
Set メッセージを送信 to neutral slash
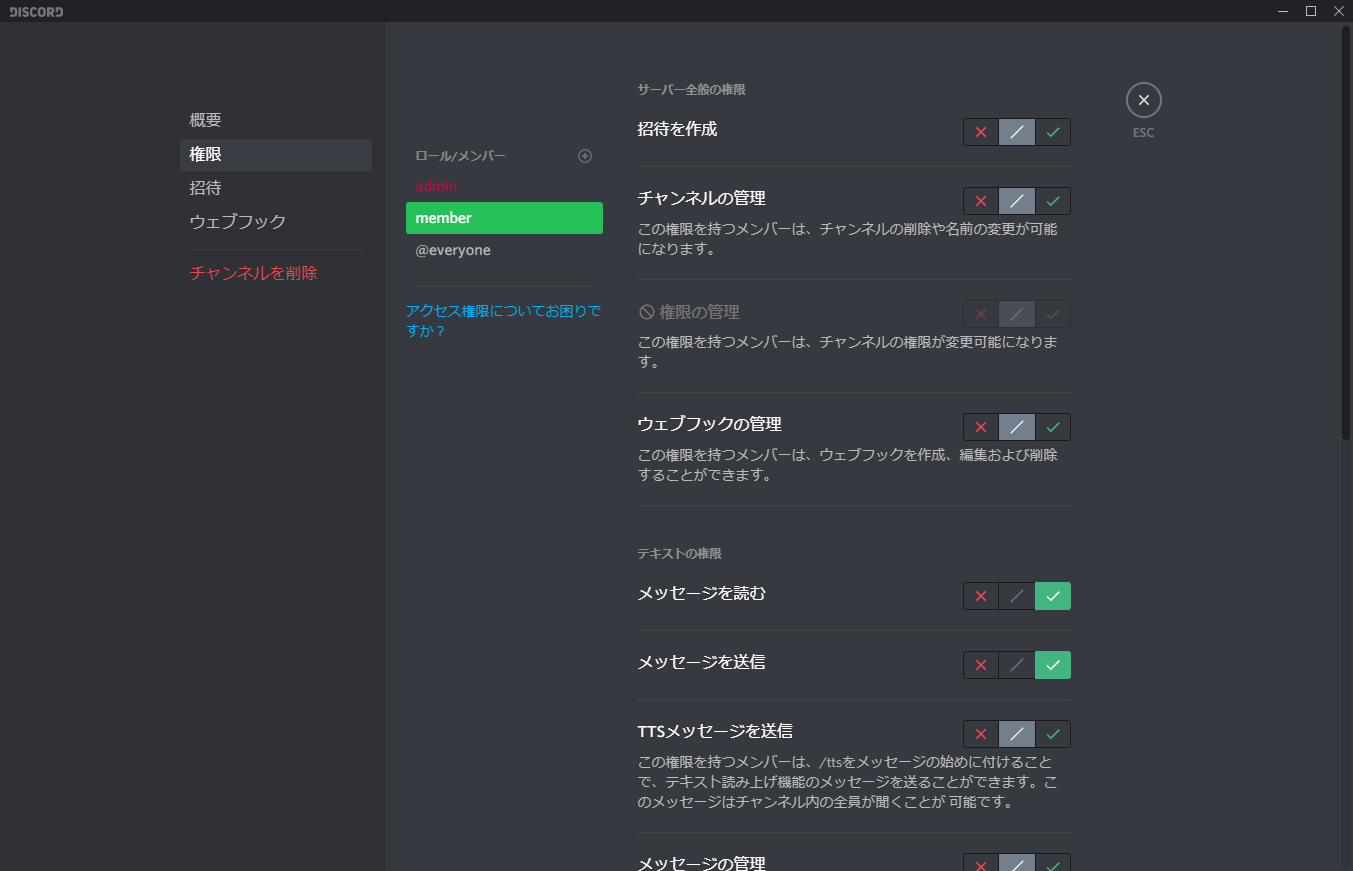(x=1017, y=665)
